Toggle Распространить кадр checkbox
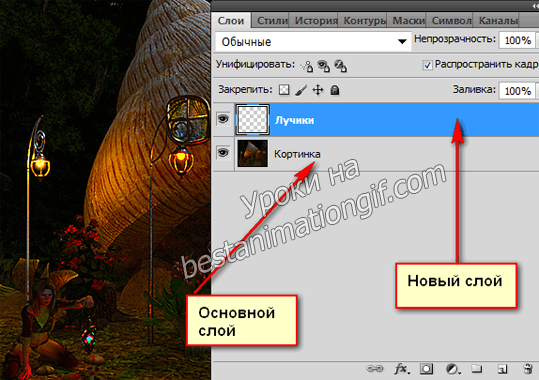This screenshot has height=380, width=539. [427, 65]
